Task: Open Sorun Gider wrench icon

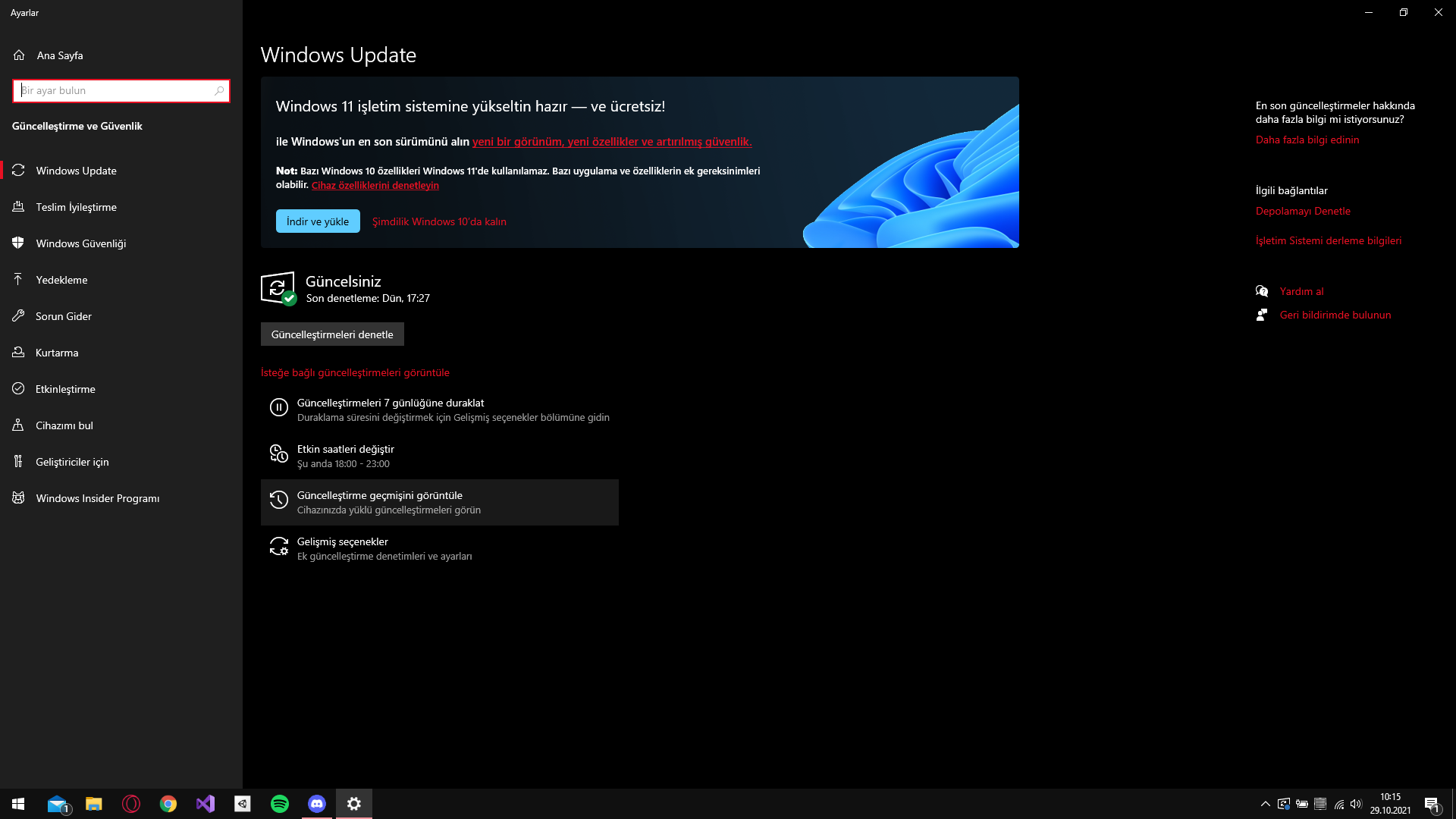Action: 19,316
